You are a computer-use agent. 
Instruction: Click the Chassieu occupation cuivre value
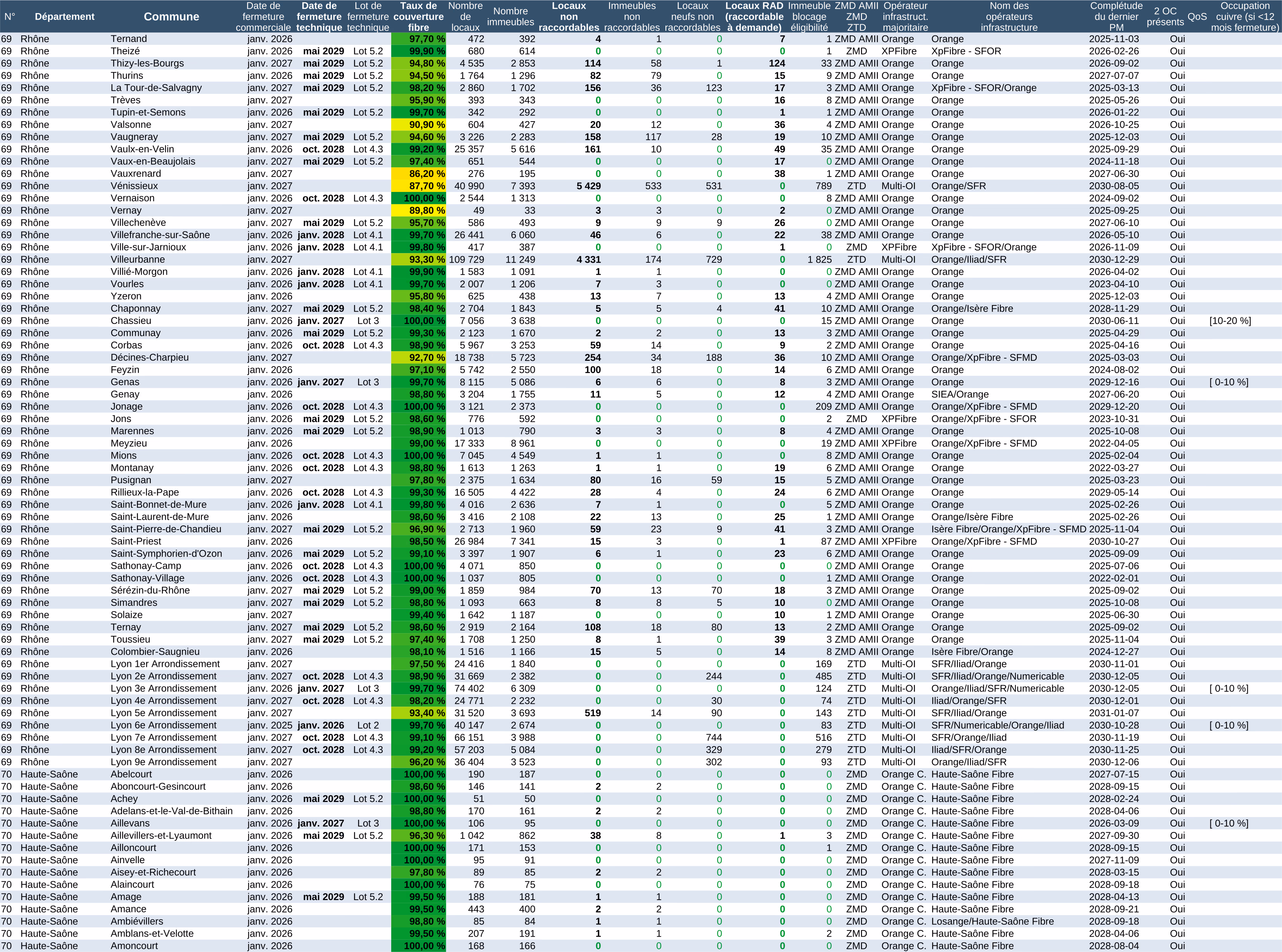point(1230,321)
